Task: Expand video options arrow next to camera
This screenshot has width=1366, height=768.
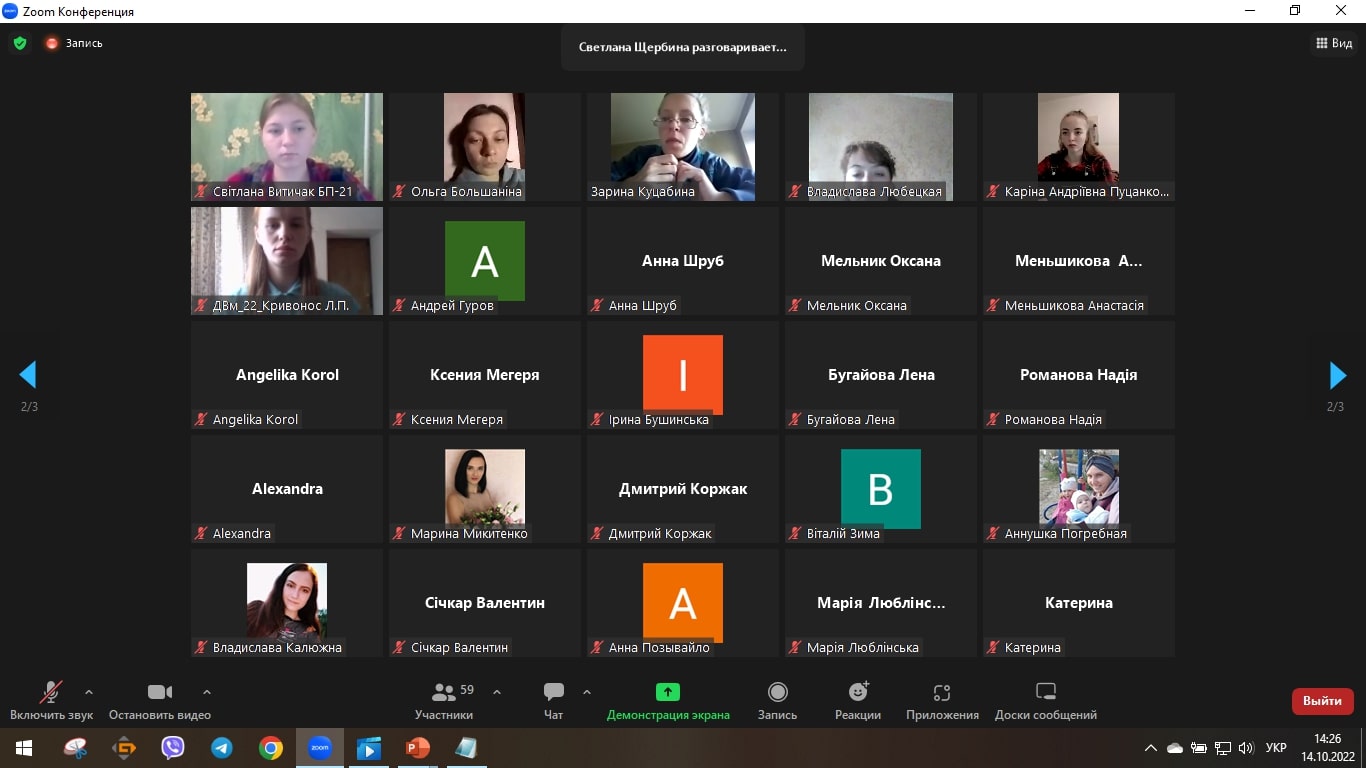Action: click(207, 691)
